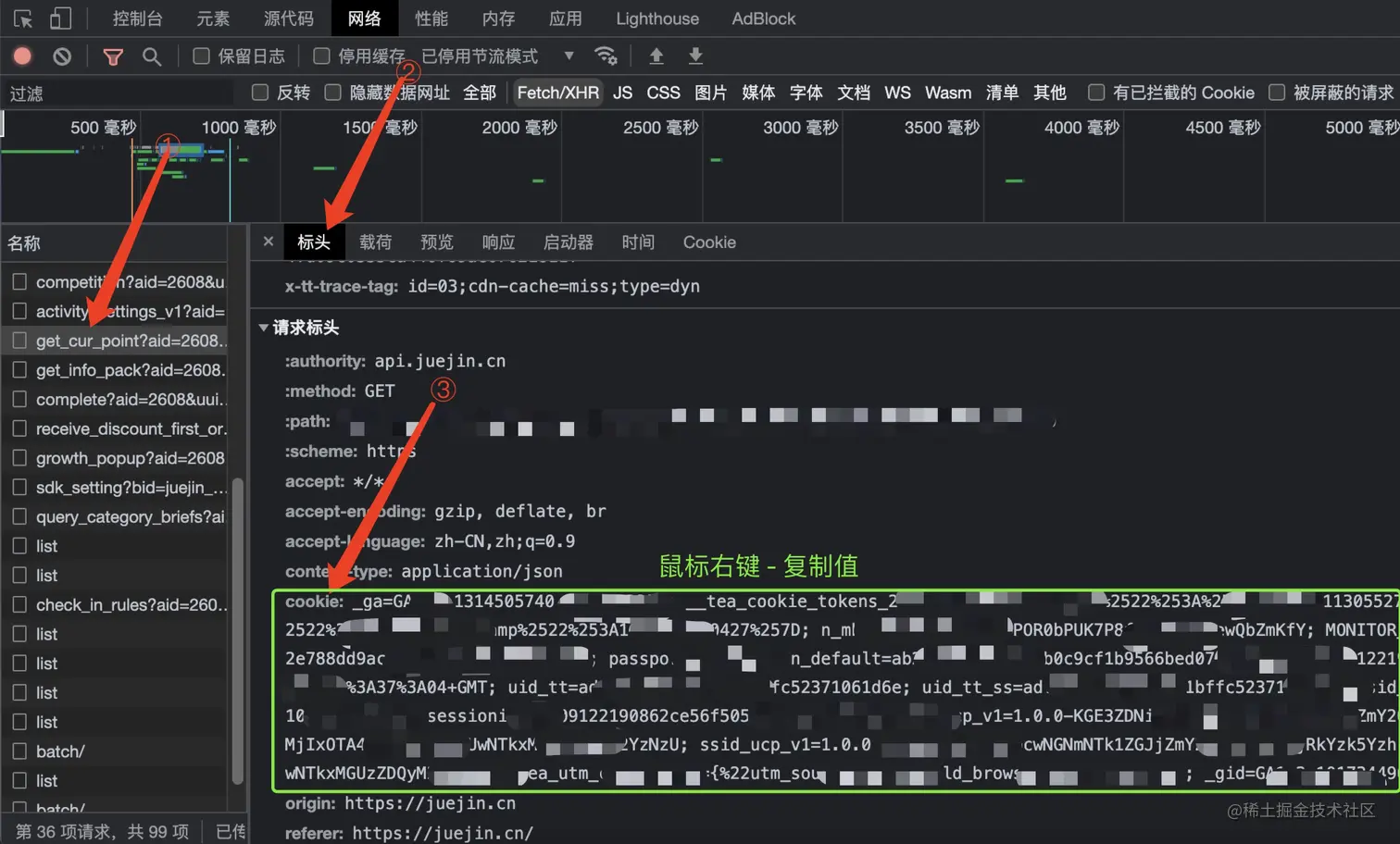Check the get_cur_point request checkbox
Screen dimensions: 1400x844
(x=19, y=341)
